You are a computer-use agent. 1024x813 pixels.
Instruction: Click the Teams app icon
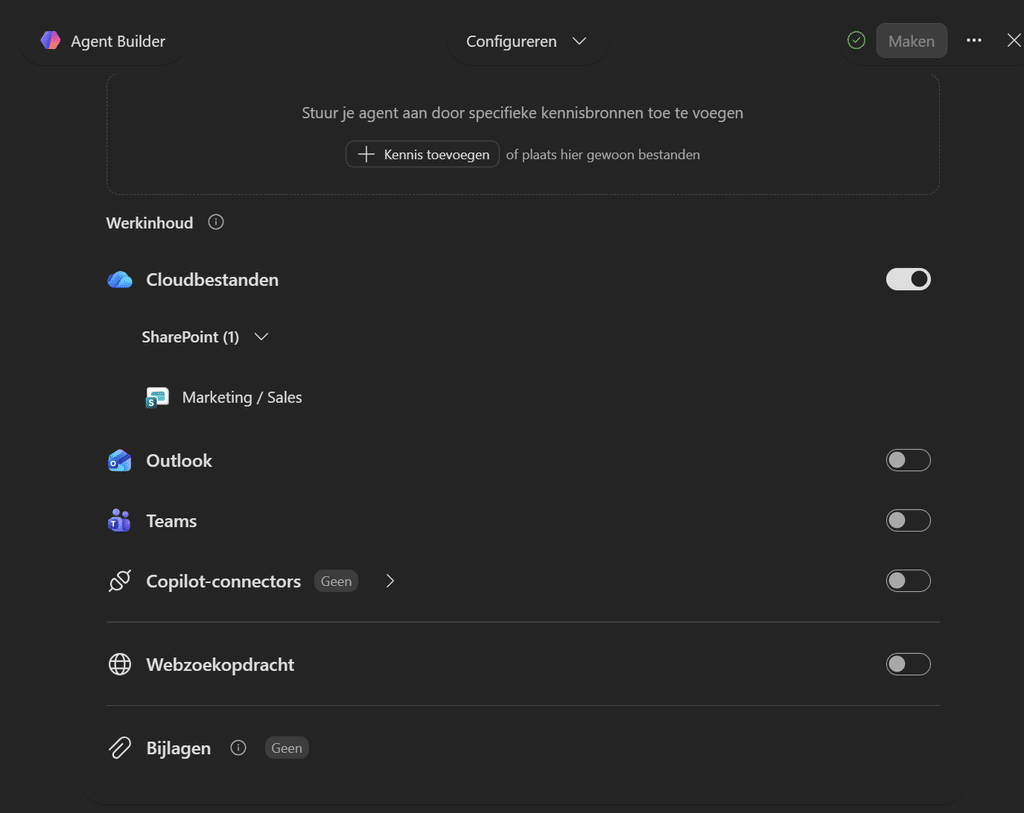click(x=120, y=520)
